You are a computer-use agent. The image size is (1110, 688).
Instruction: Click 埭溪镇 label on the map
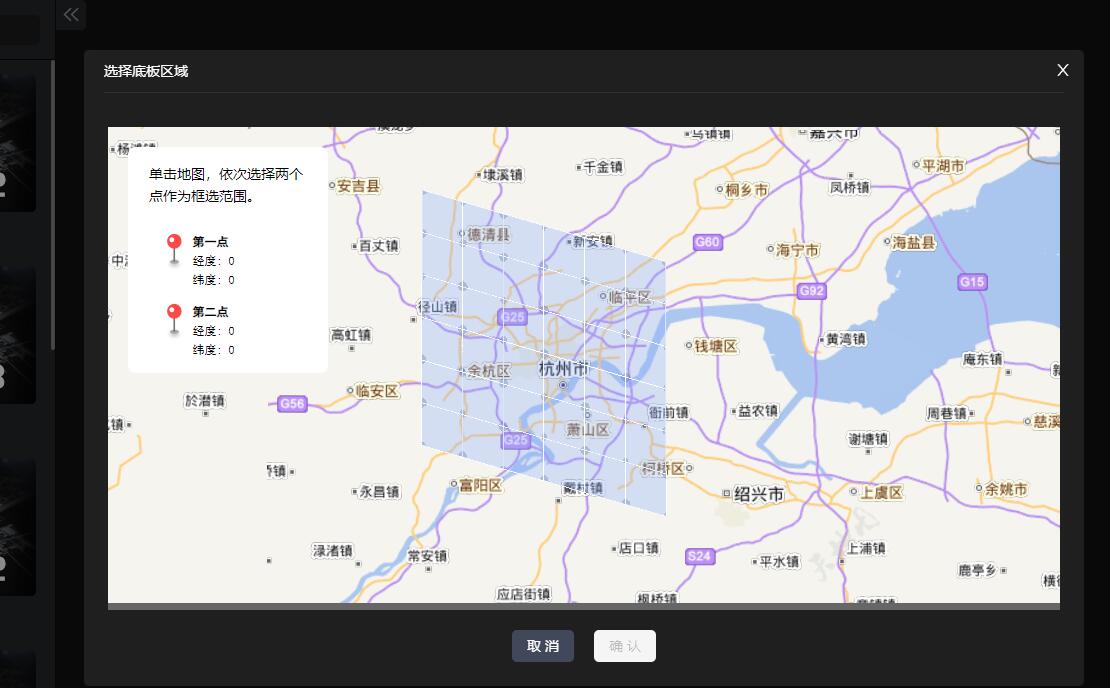pos(503,174)
